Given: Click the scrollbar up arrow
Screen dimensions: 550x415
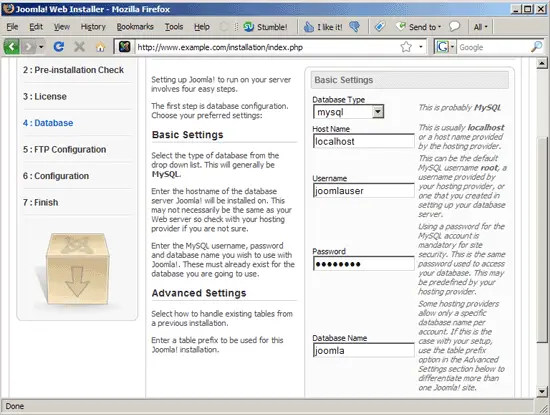Looking at the screenshot, I should (542, 63).
